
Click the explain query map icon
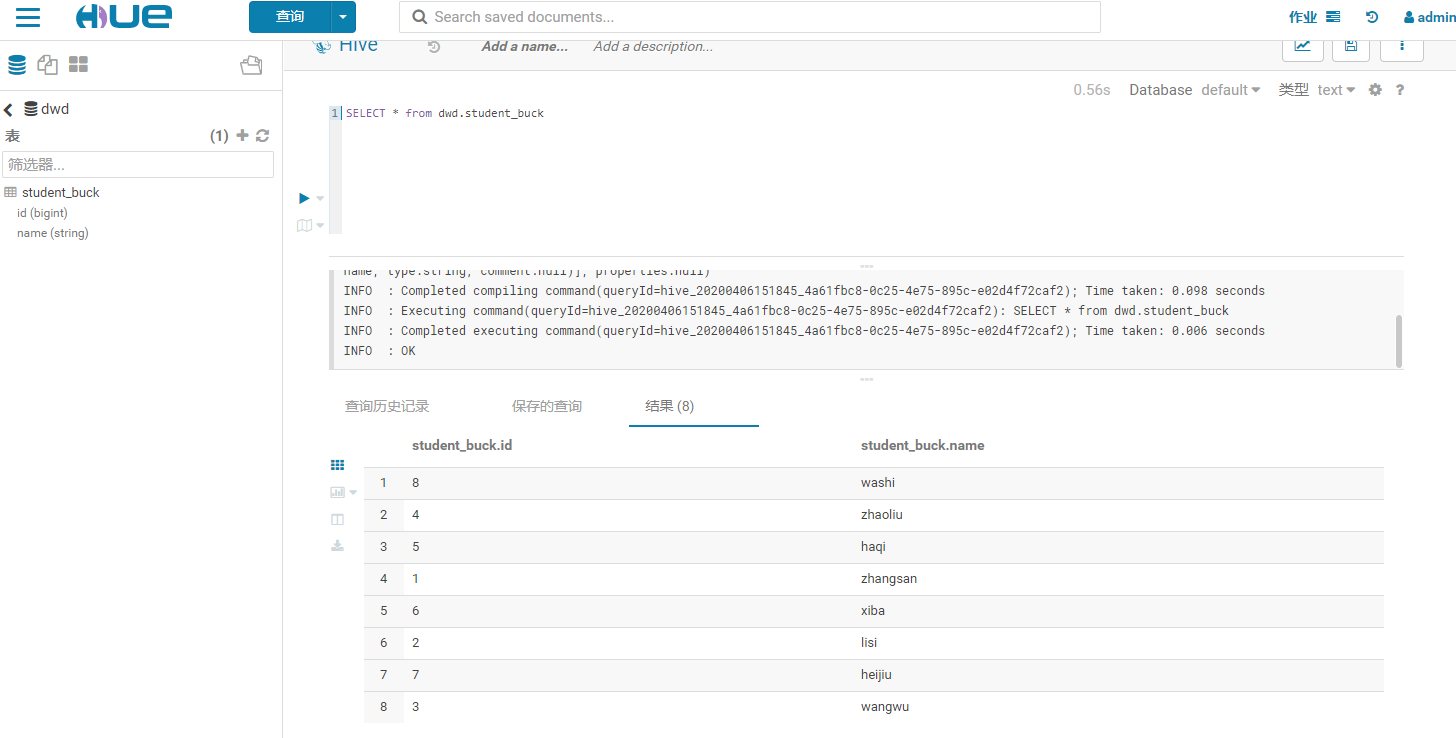304,225
